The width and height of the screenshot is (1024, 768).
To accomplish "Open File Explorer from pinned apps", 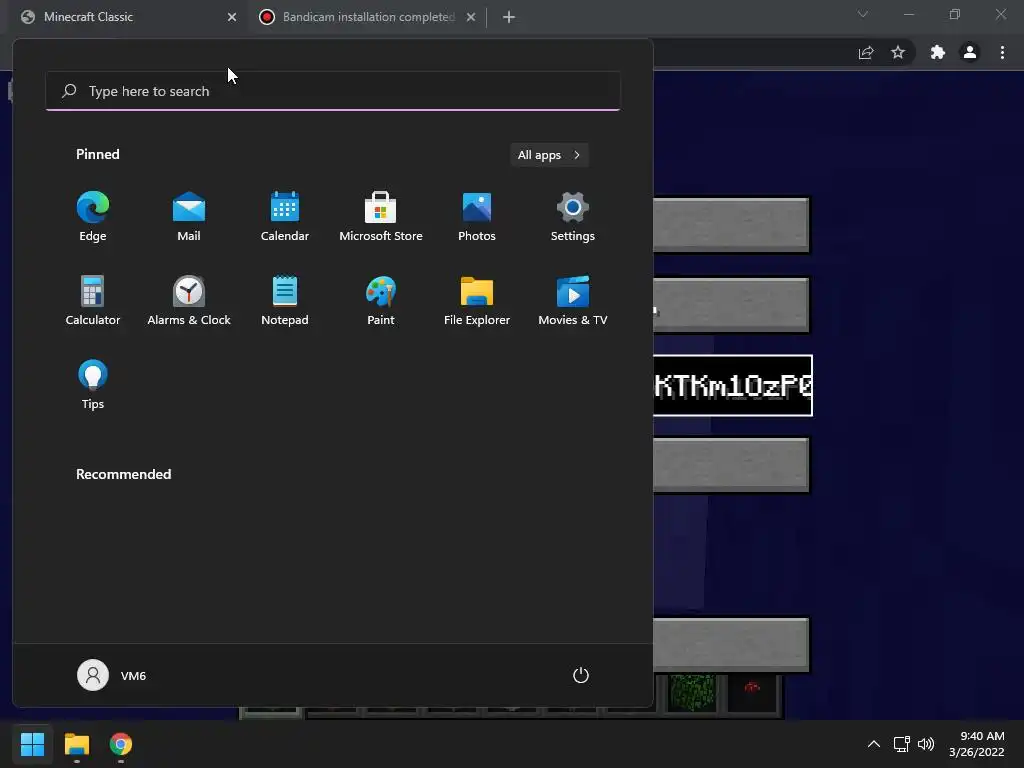I will click(477, 300).
